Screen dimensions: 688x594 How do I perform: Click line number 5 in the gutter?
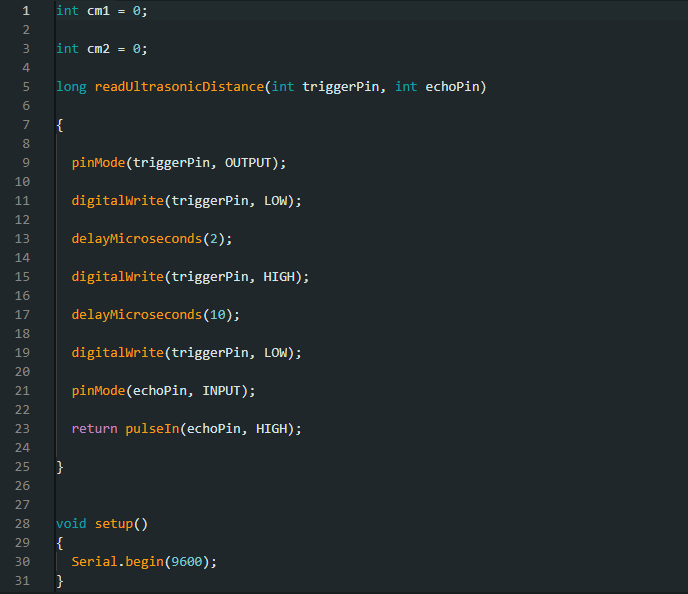click(26, 87)
